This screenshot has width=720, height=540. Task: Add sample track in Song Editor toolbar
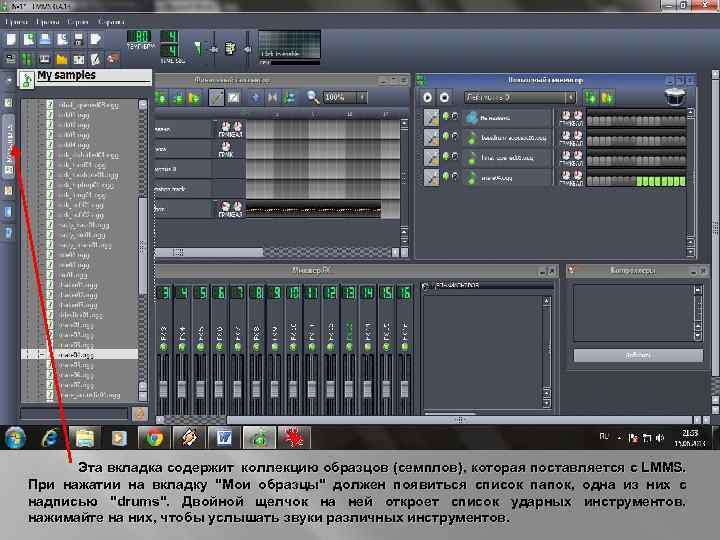tap(178, 97)
